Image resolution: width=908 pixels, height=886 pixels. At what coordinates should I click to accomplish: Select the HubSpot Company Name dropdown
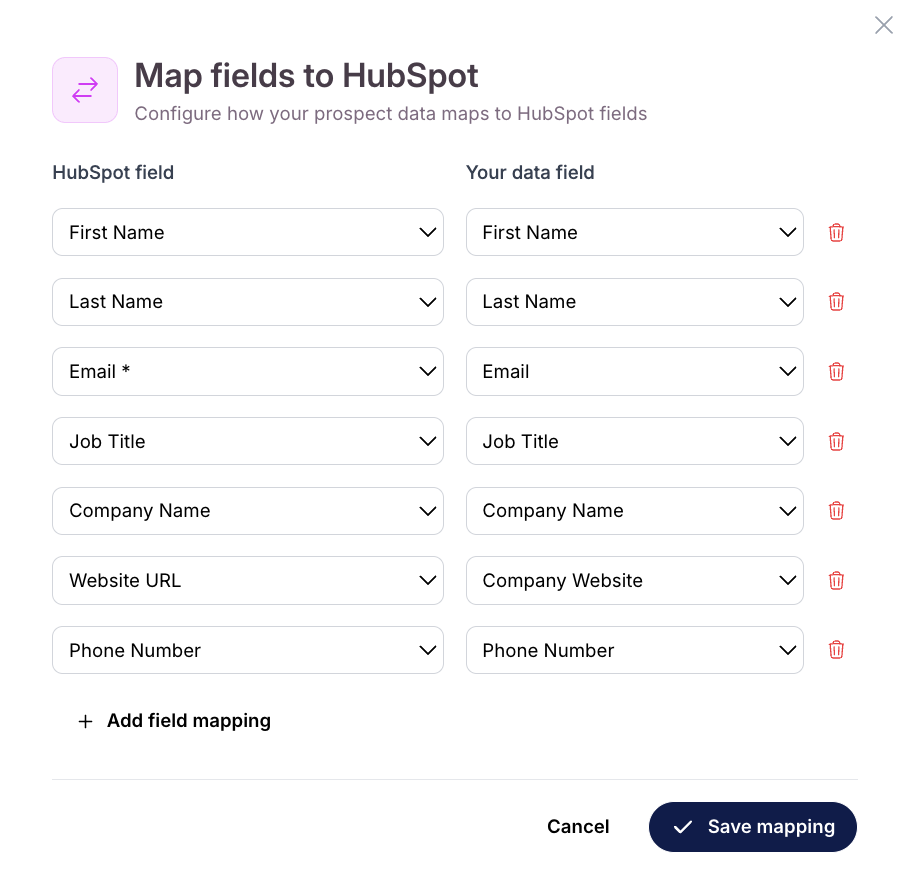(248, 511)
